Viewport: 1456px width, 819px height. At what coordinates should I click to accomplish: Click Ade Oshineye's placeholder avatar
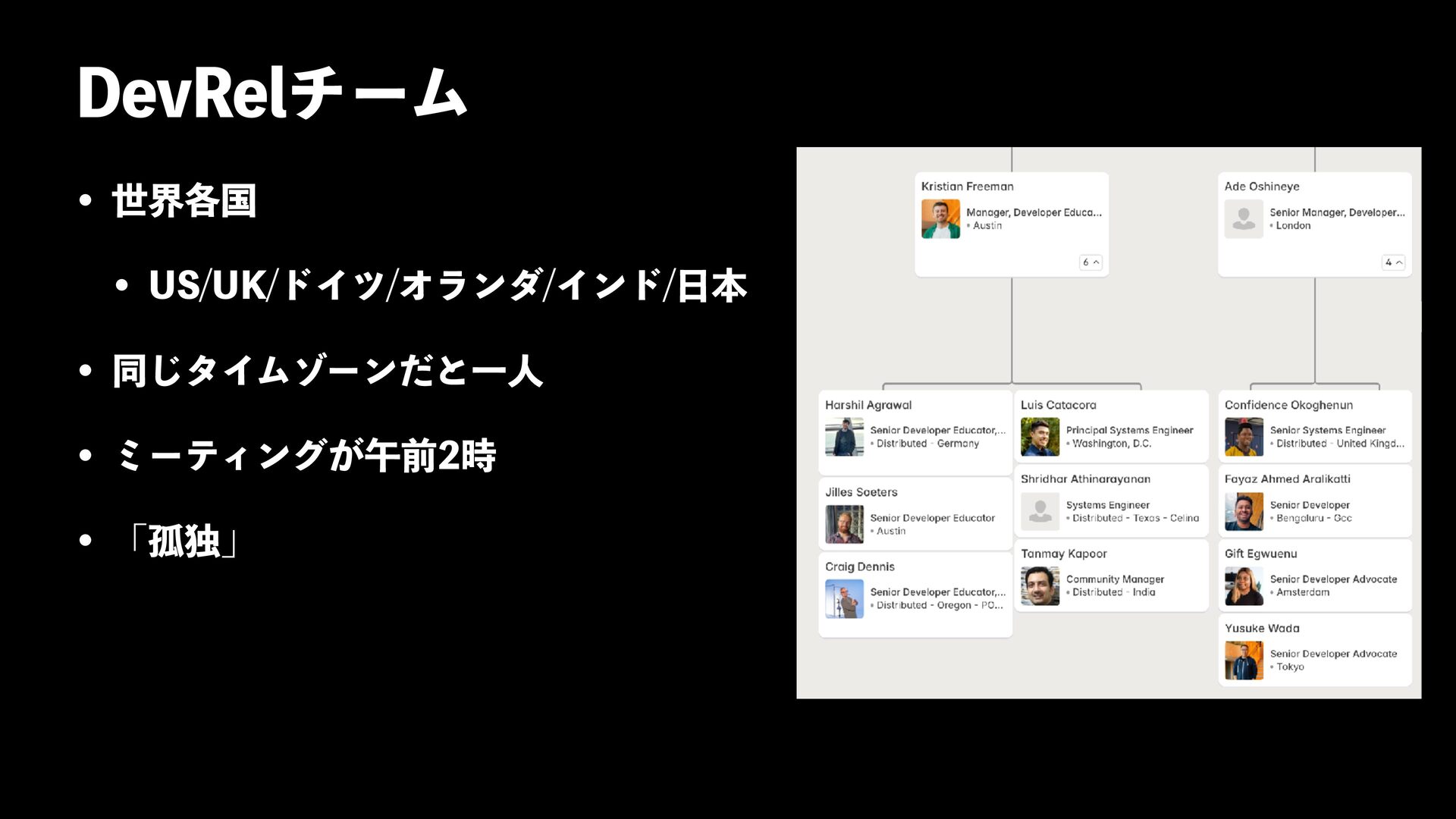point(1244,219)
